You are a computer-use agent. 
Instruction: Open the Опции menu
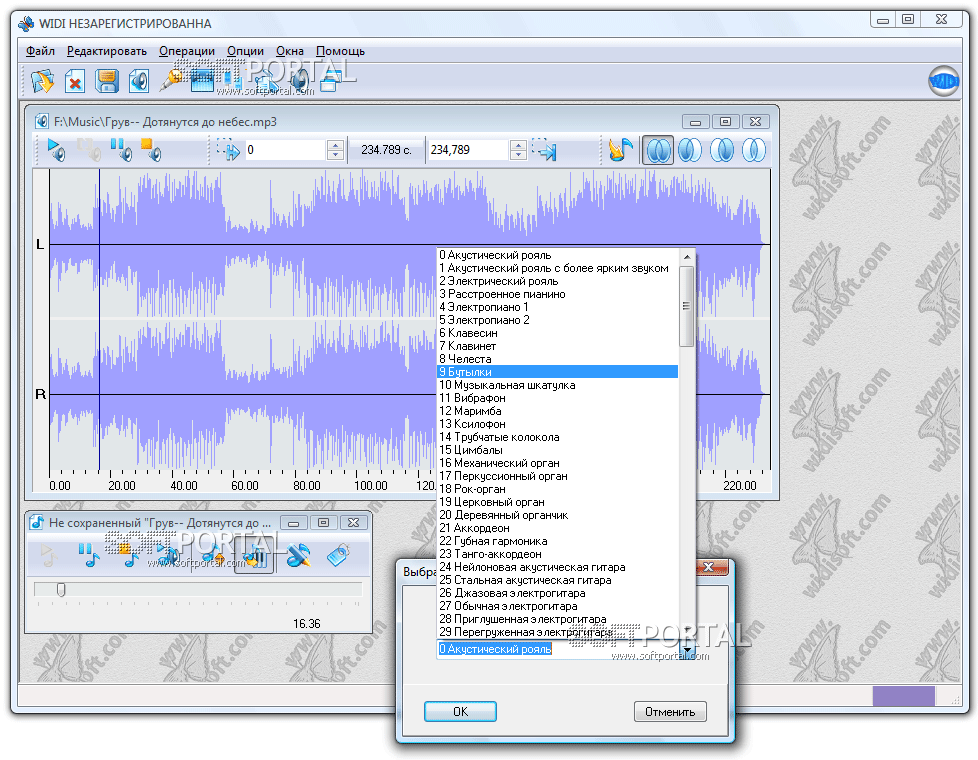point(245,51)
